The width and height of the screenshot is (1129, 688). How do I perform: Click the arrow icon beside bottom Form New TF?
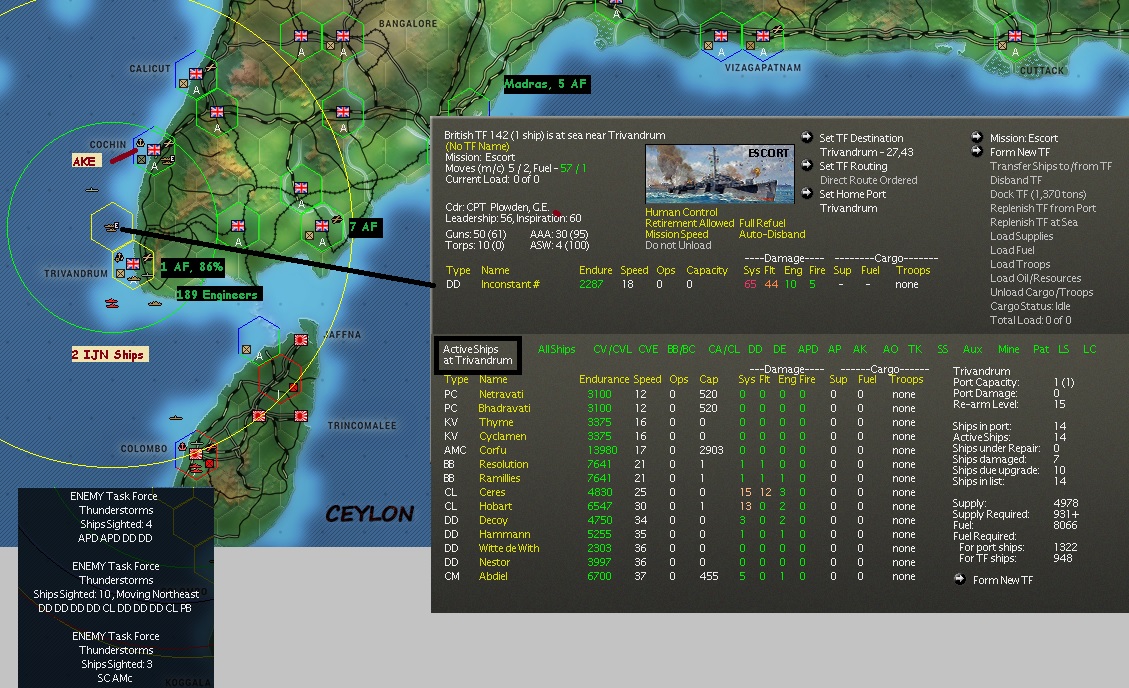pyautogui.click(x=960, y=579)
